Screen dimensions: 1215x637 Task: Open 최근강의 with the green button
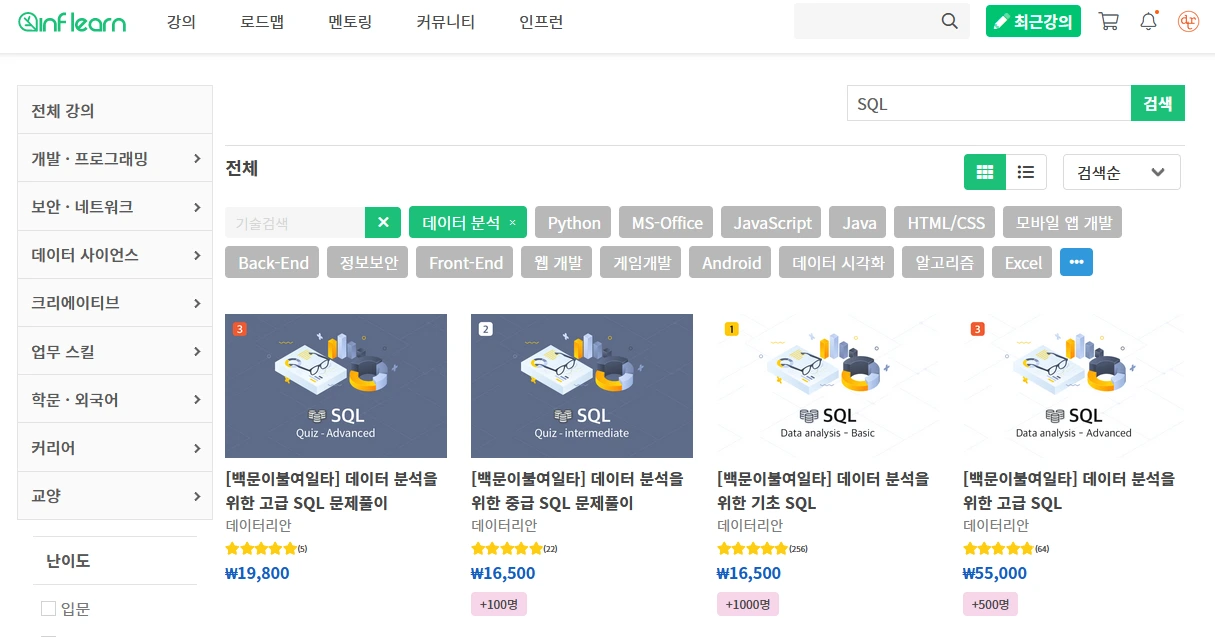click(x=1033, y=20)
